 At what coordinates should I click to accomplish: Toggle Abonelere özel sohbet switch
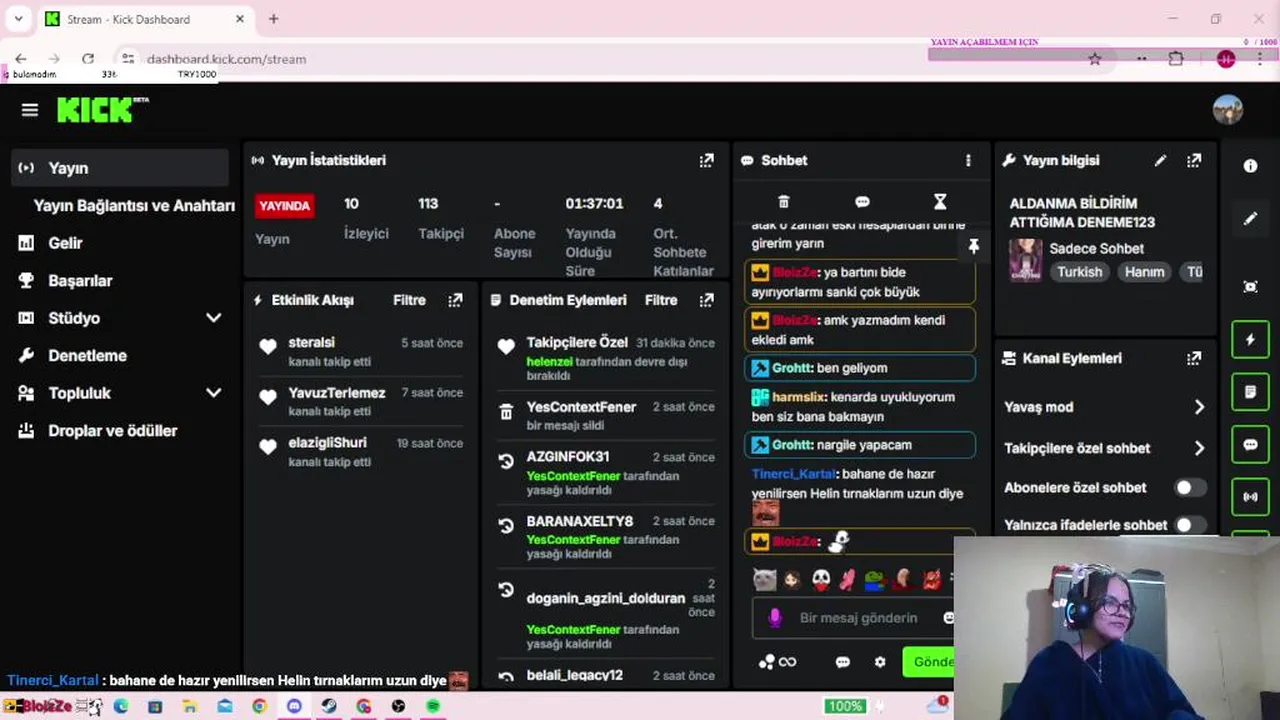point(1189,488)
